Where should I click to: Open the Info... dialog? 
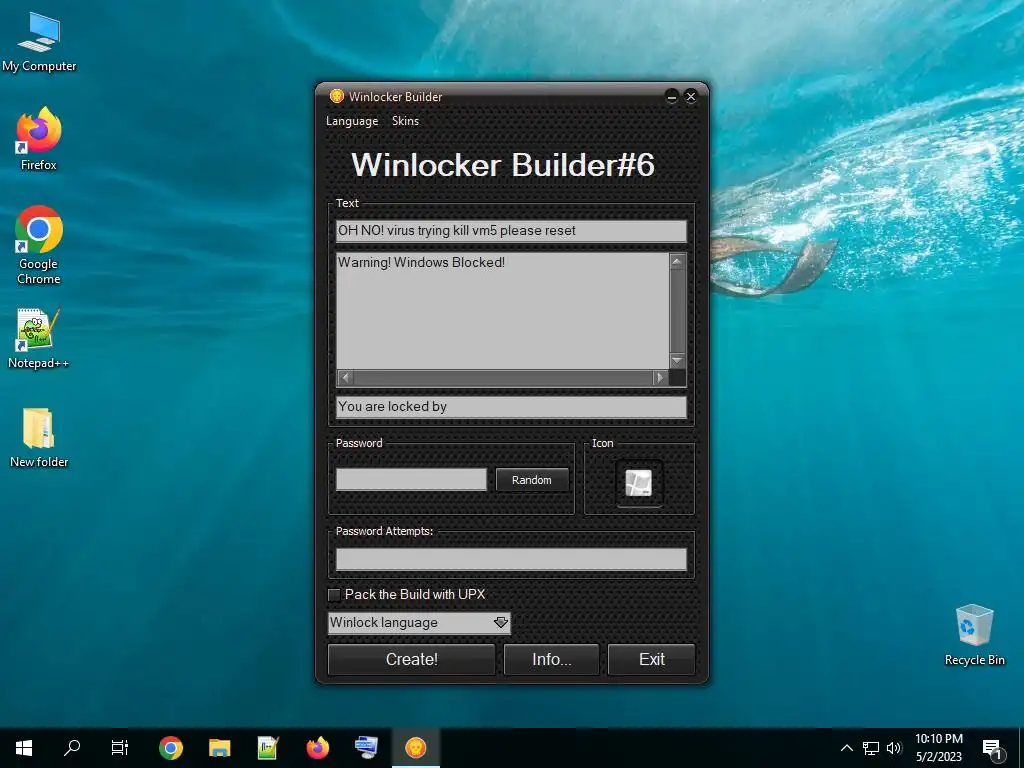551,660
